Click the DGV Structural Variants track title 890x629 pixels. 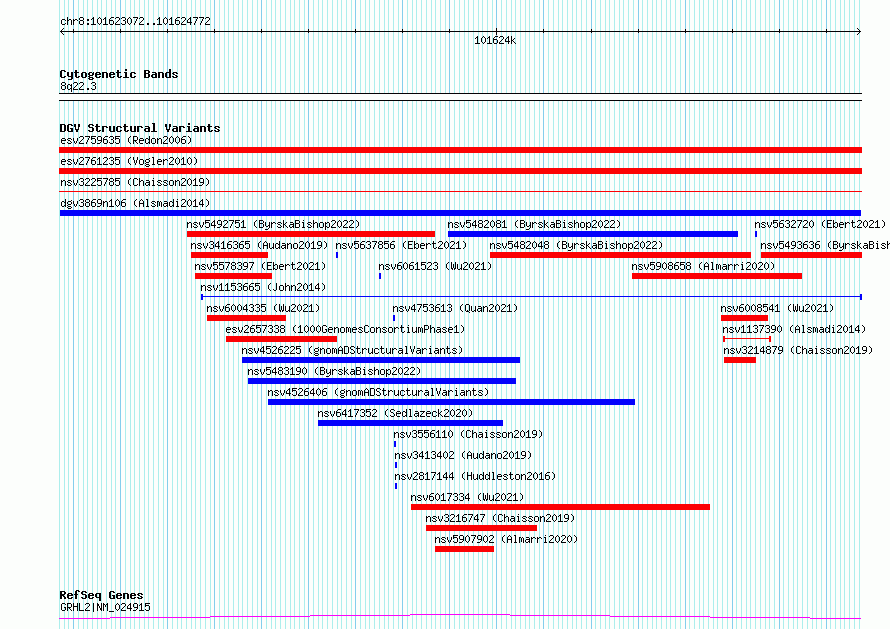140,128
